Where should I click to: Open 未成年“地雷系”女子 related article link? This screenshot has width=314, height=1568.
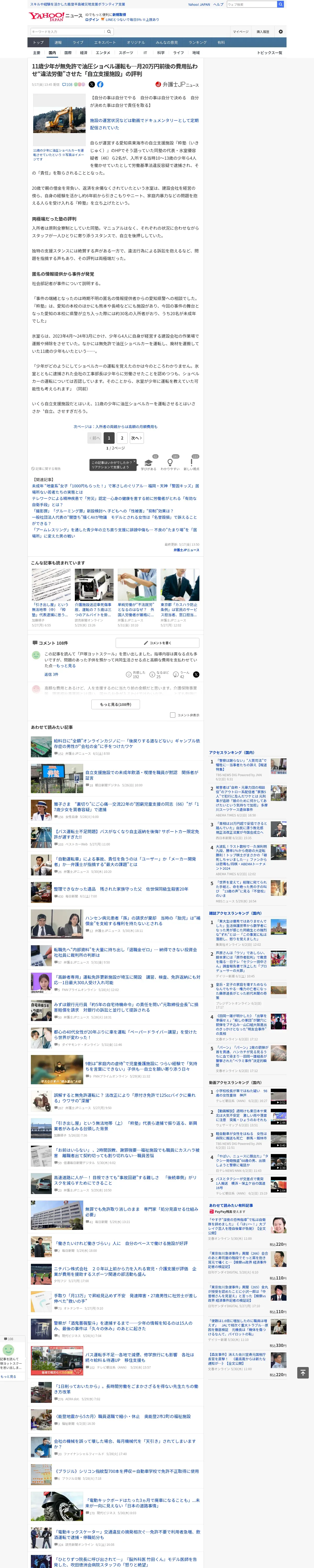point(115,488)
